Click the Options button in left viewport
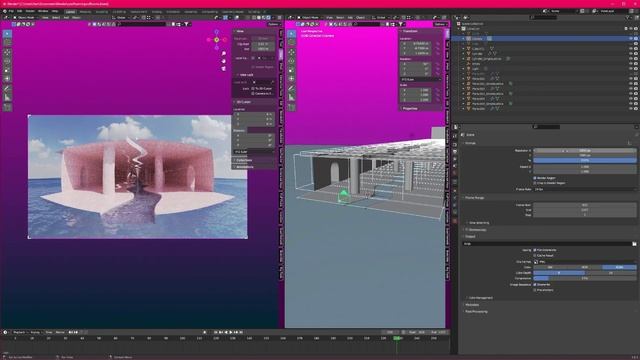 pyautogui.click(x=273, y=24)
